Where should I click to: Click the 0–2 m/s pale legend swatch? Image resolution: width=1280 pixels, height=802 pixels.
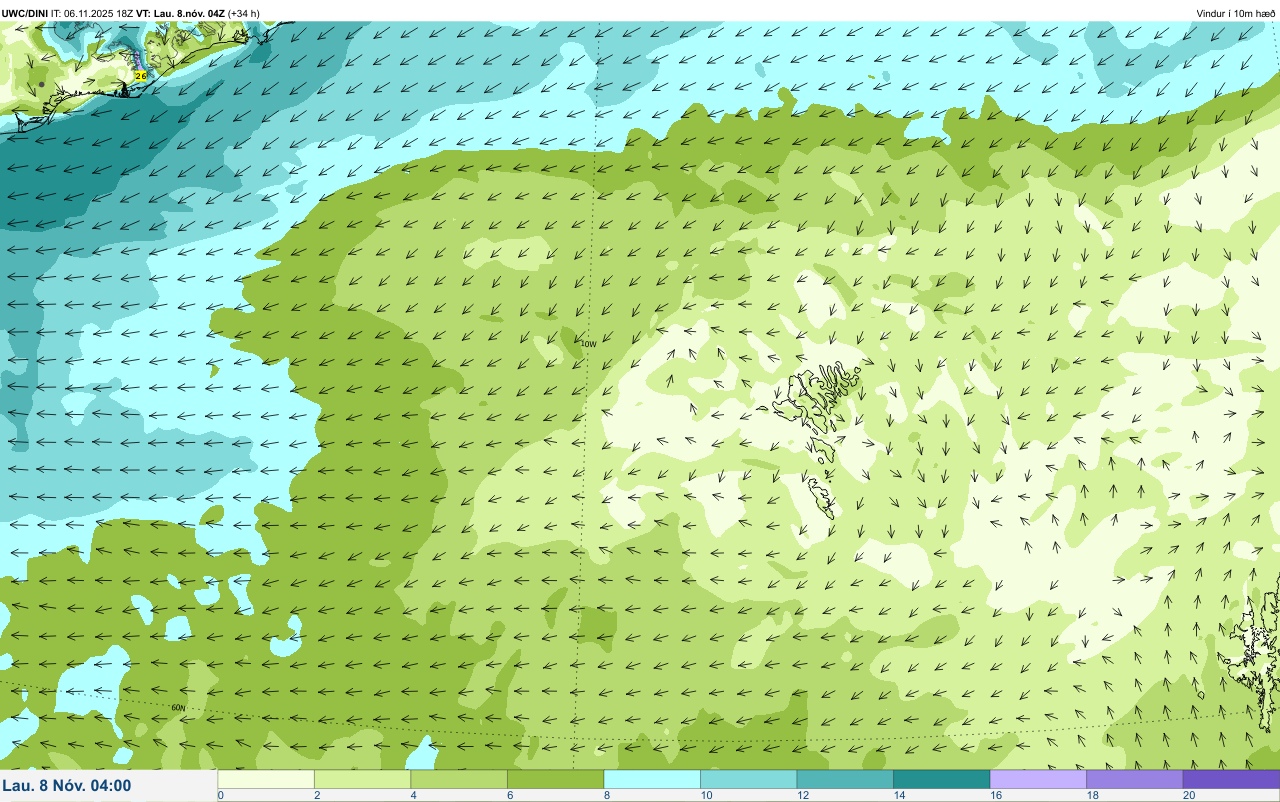266,779
